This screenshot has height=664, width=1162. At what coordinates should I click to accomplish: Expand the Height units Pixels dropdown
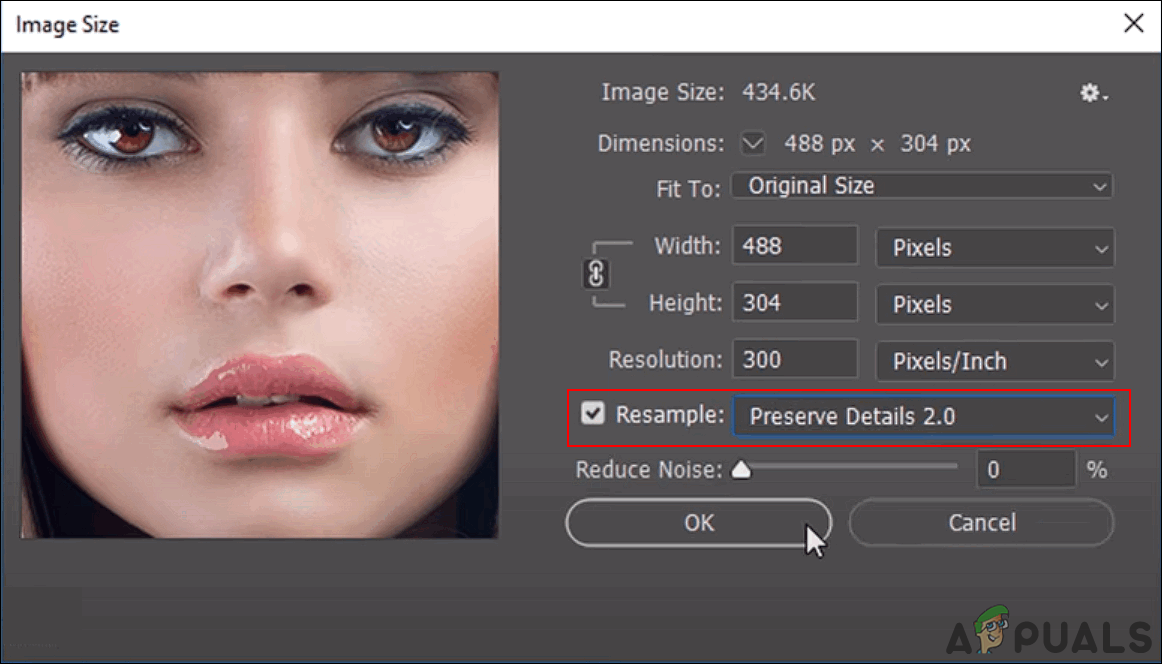click(x=994, y=304)
